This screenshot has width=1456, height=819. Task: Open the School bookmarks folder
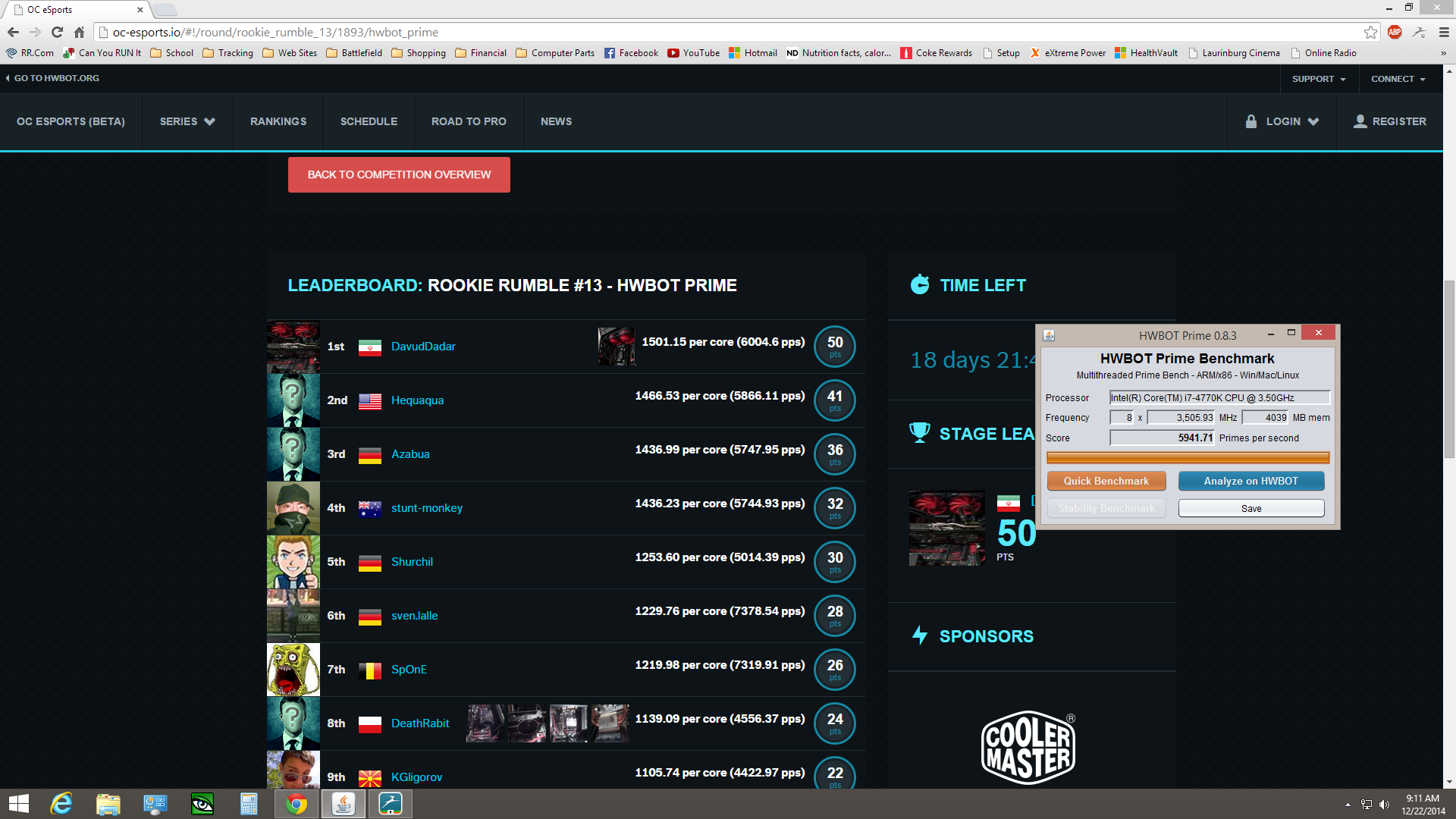171,53
